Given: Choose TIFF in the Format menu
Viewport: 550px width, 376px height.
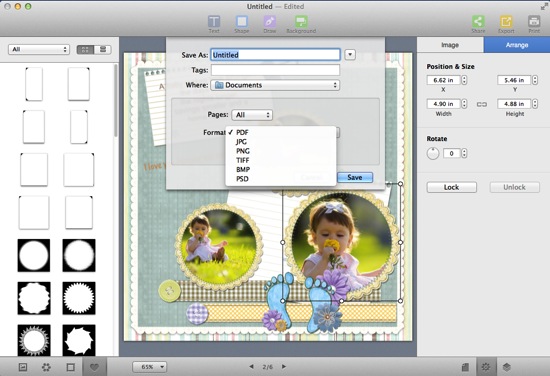Looking at the screenshot, I should 281,160.
